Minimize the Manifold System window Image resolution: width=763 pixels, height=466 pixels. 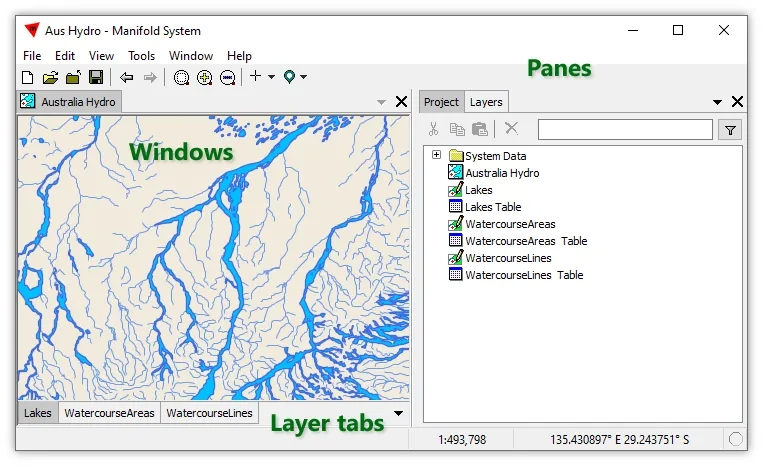633,30
